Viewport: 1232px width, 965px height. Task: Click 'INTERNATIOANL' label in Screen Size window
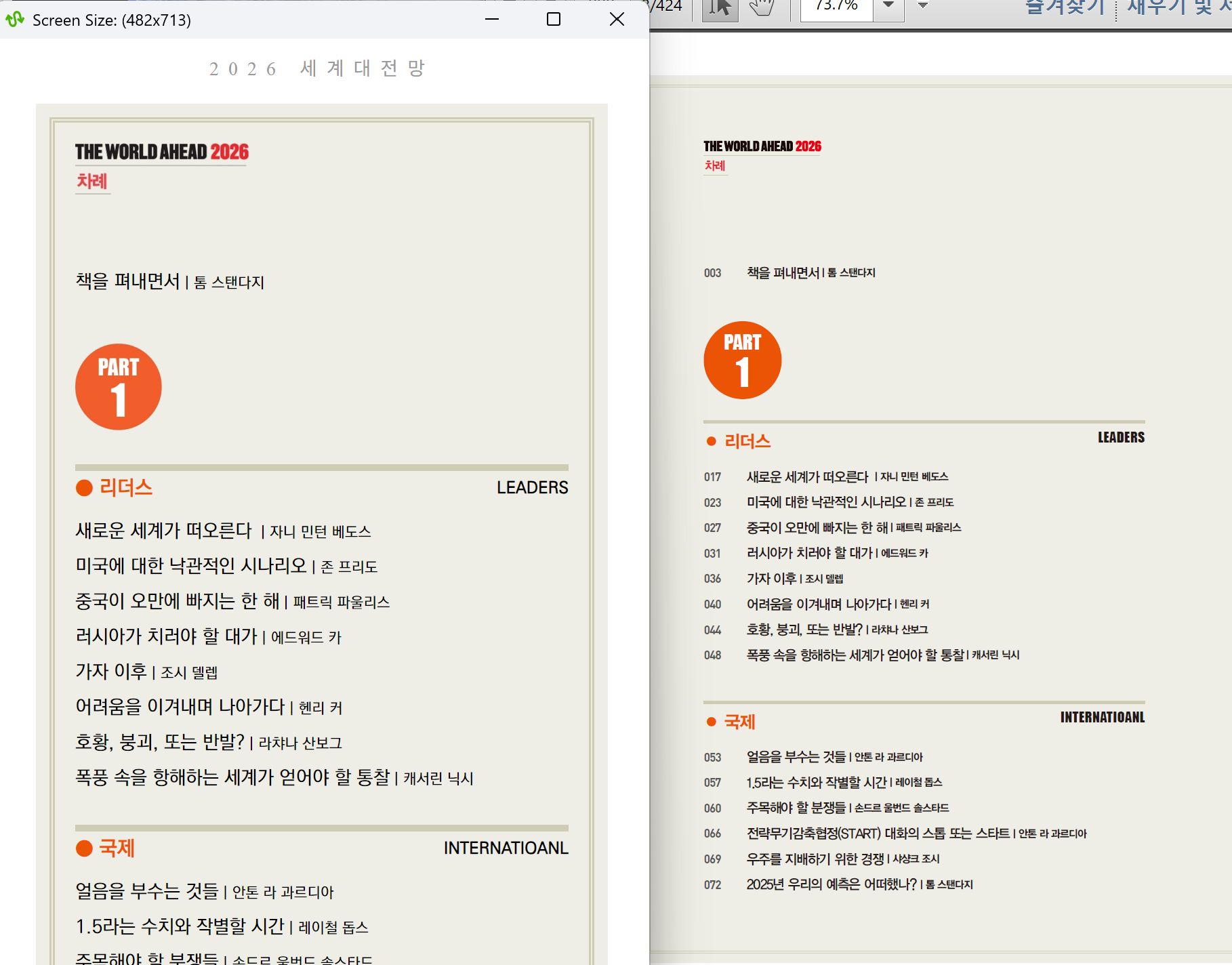506,848
